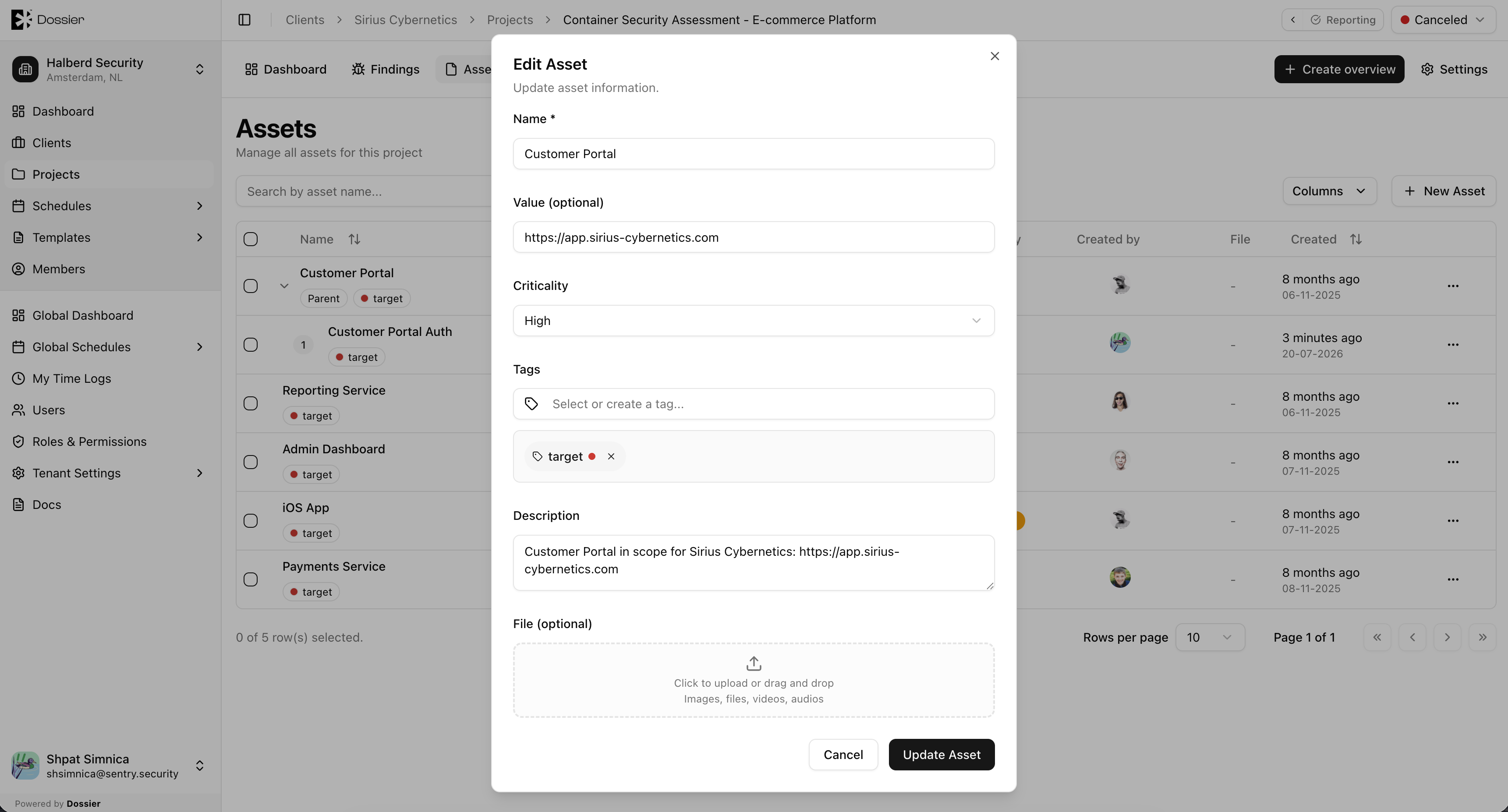
Task: Focus the Select or create a tag field
Action: coord(754,404)
